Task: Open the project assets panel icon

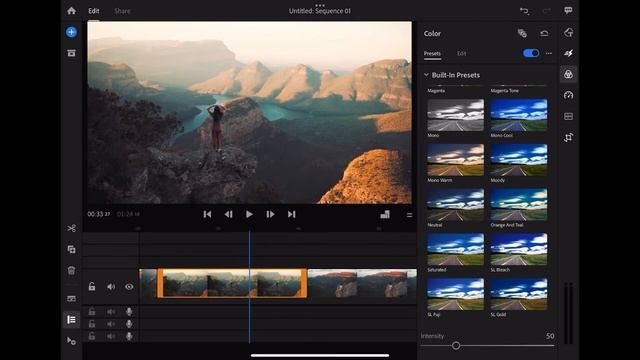Action: (71, 53)
